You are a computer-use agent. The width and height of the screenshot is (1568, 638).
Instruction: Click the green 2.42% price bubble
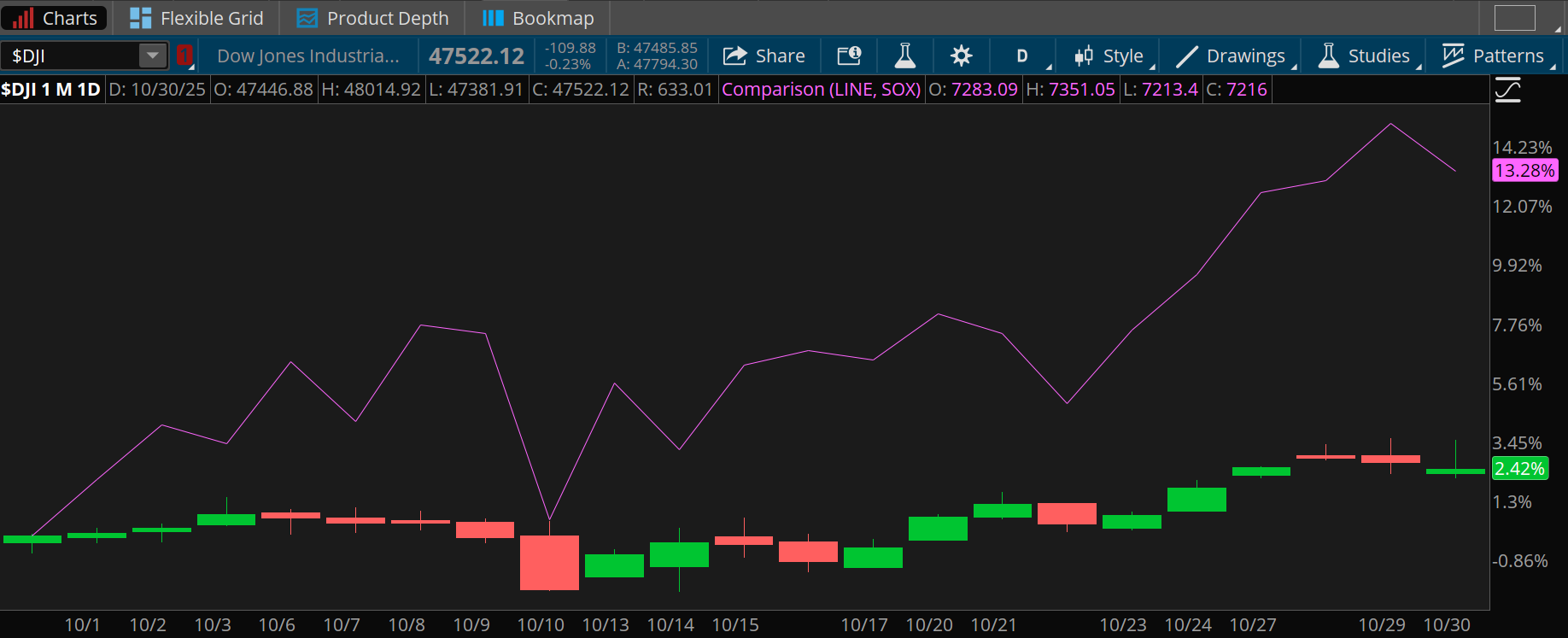1520,469
